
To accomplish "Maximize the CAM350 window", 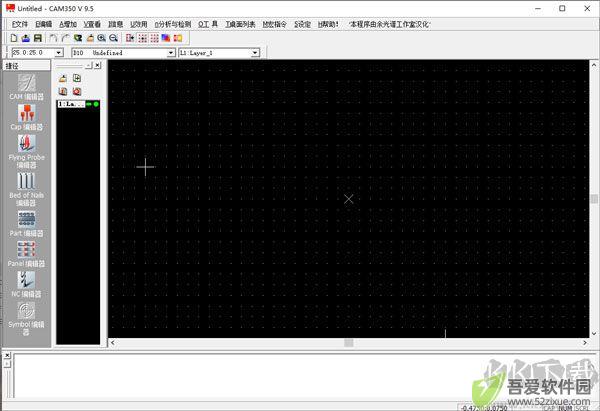I will 562,8.
